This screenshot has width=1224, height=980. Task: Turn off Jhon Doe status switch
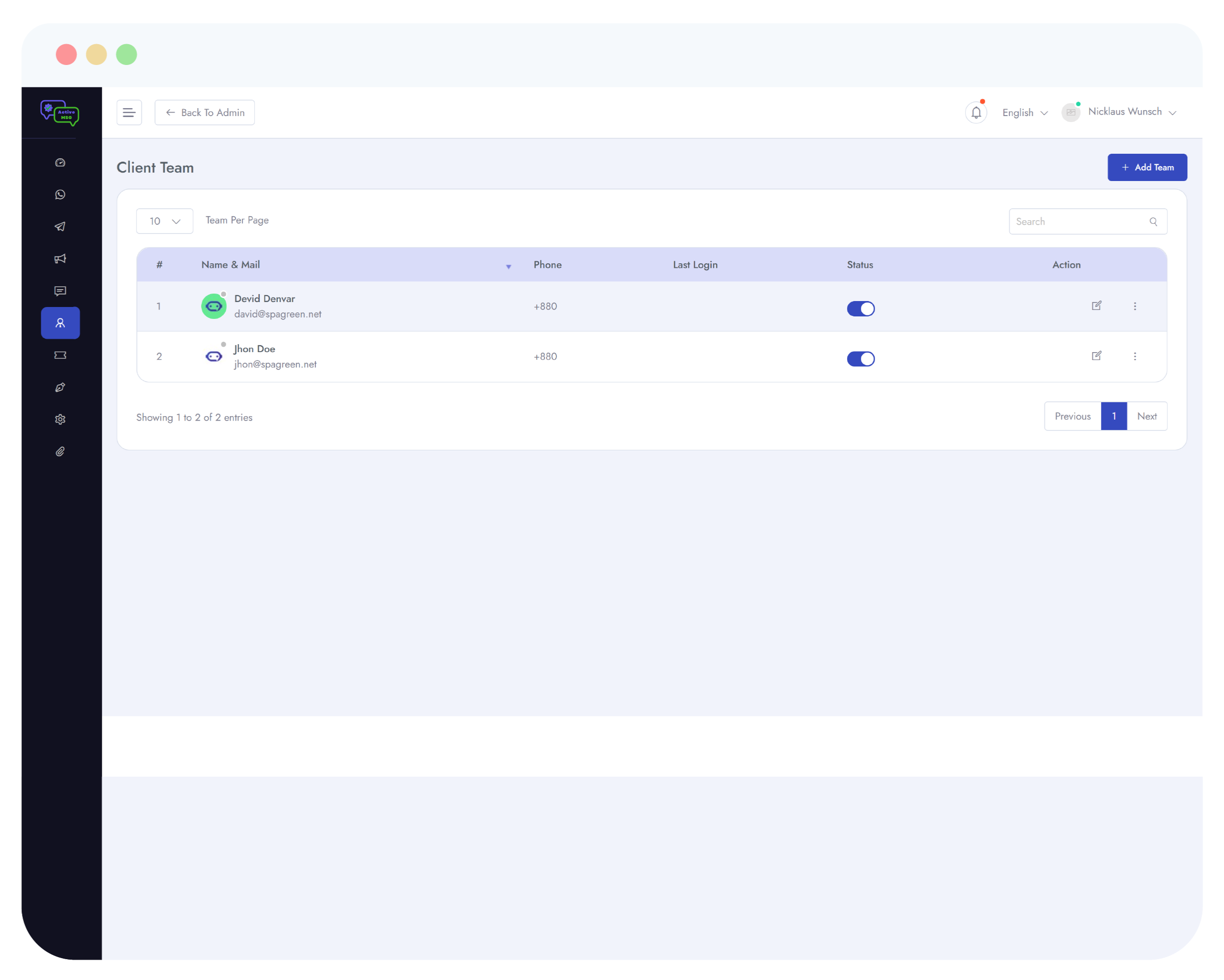[x=860, y=358]
